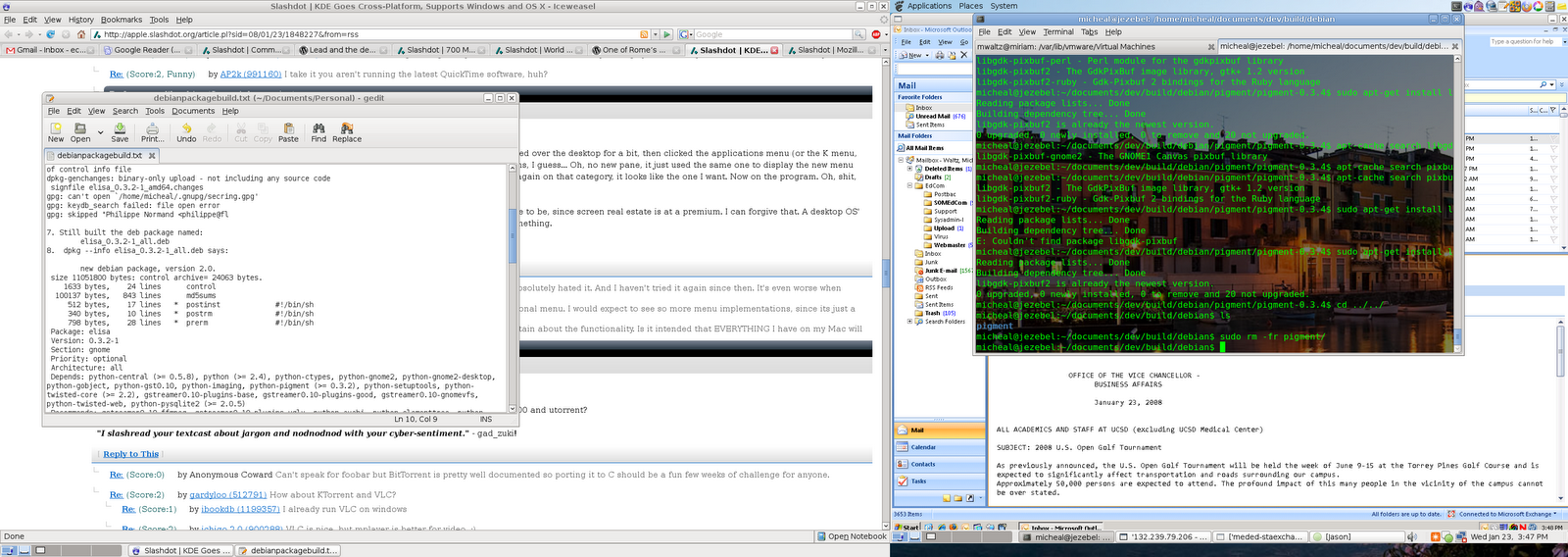Viewport: 1568px width, 557px height.
Task: Click the RSS feed icon in address bar
Action: pos(644,34)
